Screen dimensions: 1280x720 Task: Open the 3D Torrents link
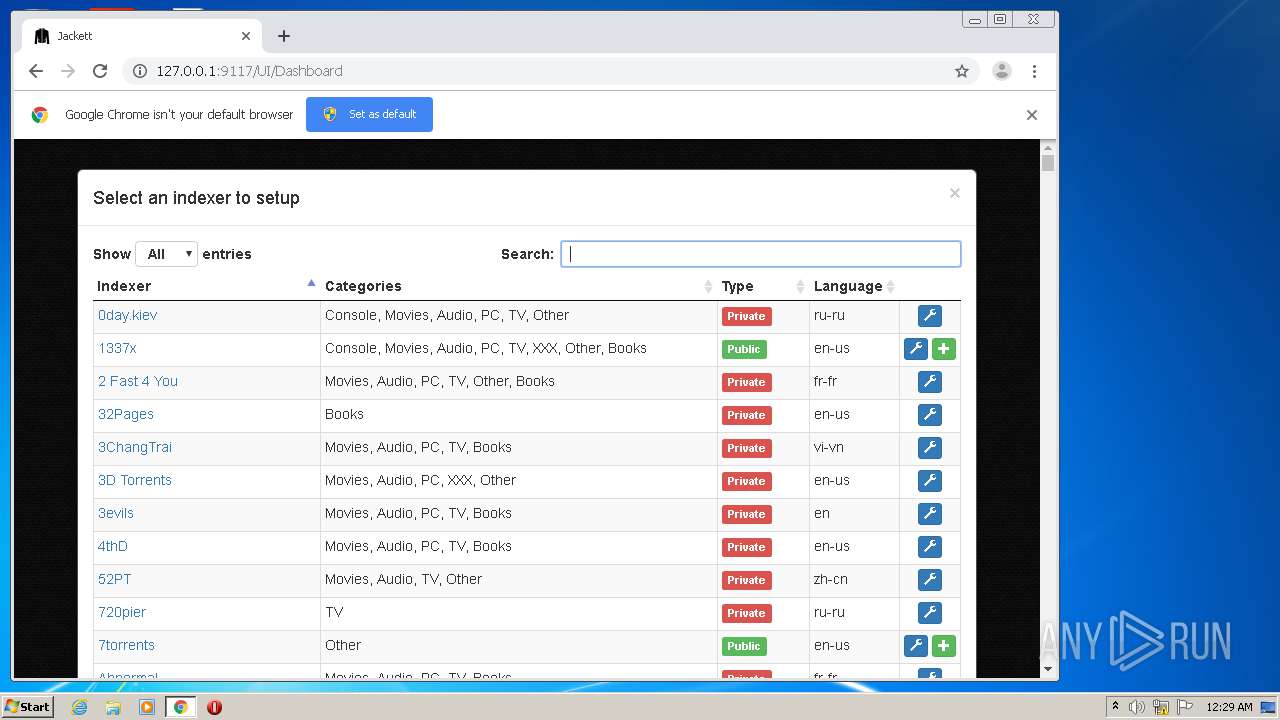[x=135, y=480]
